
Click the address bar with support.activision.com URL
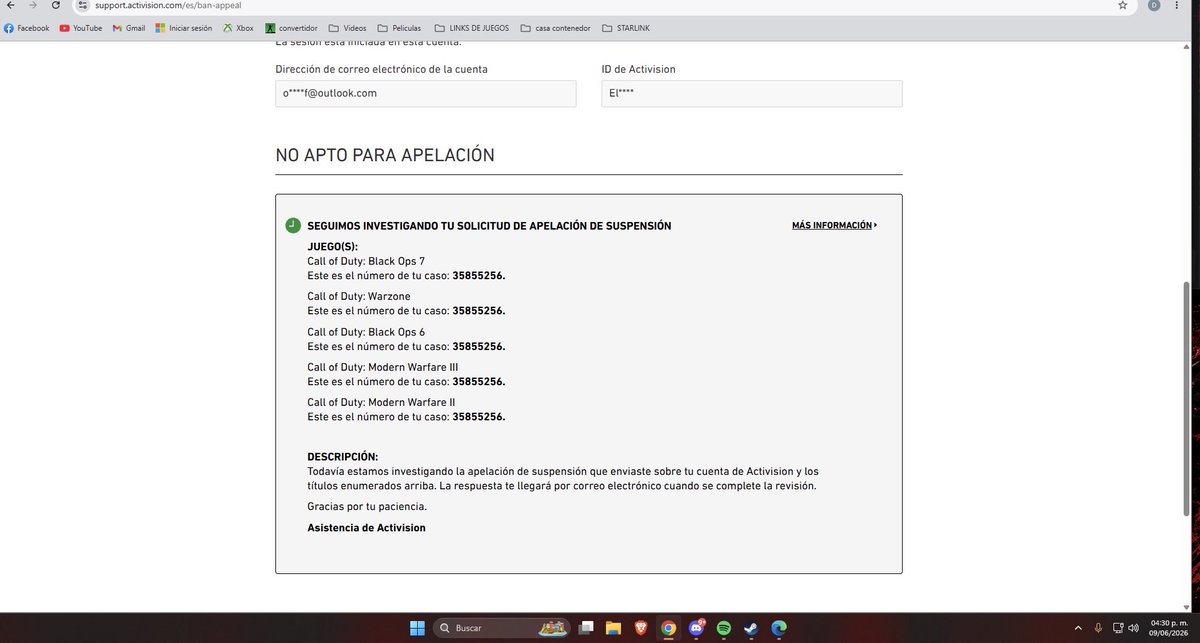point(600,5)
